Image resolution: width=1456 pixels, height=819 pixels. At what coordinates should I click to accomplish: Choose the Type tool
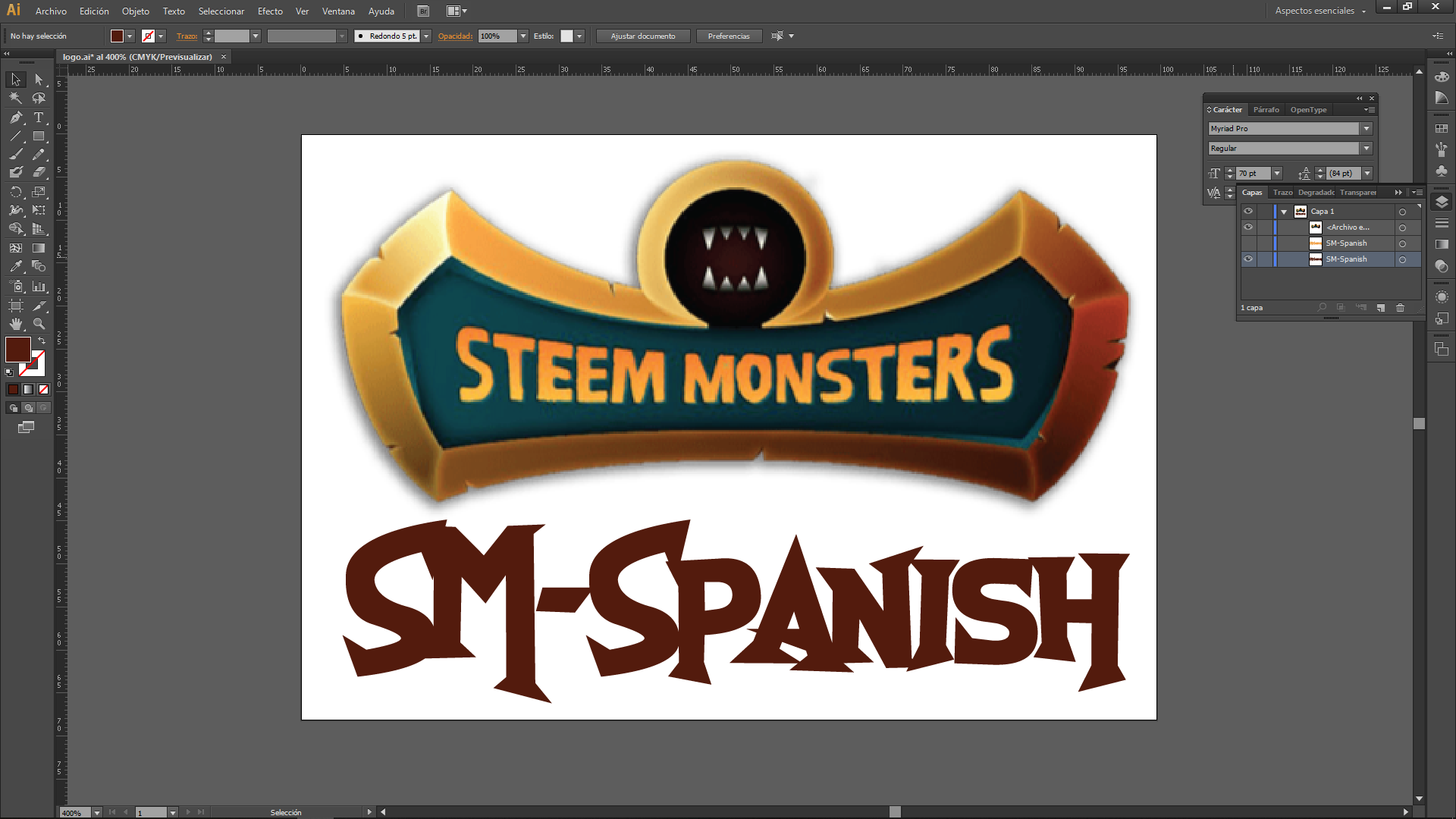click(39, 118)
